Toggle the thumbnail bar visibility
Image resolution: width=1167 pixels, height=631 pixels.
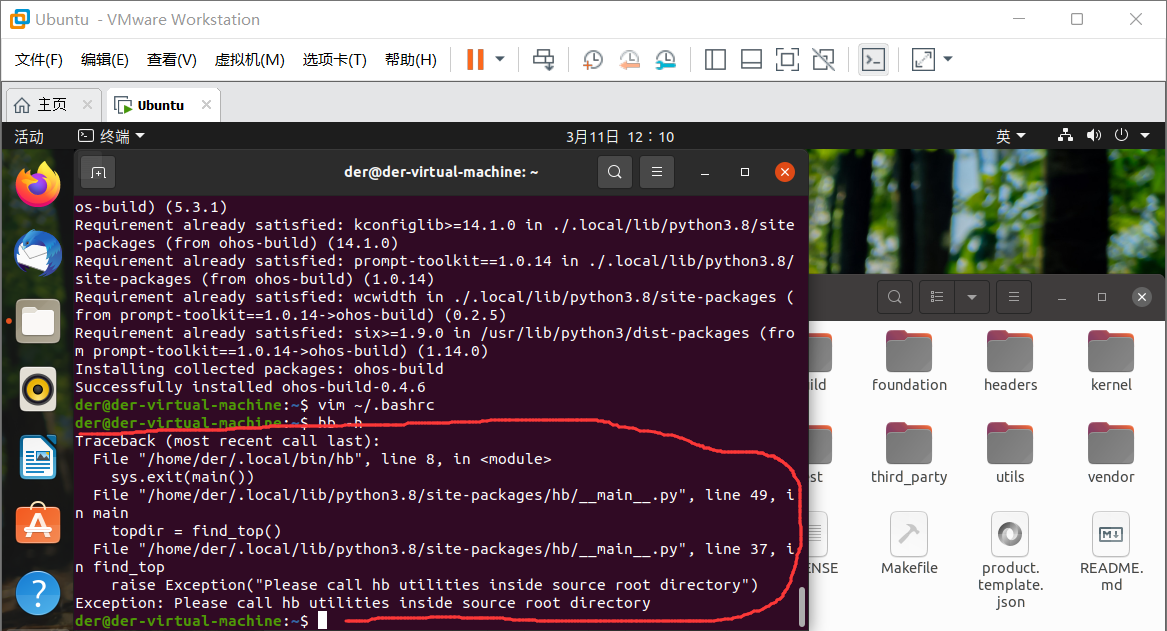[751, 59]
